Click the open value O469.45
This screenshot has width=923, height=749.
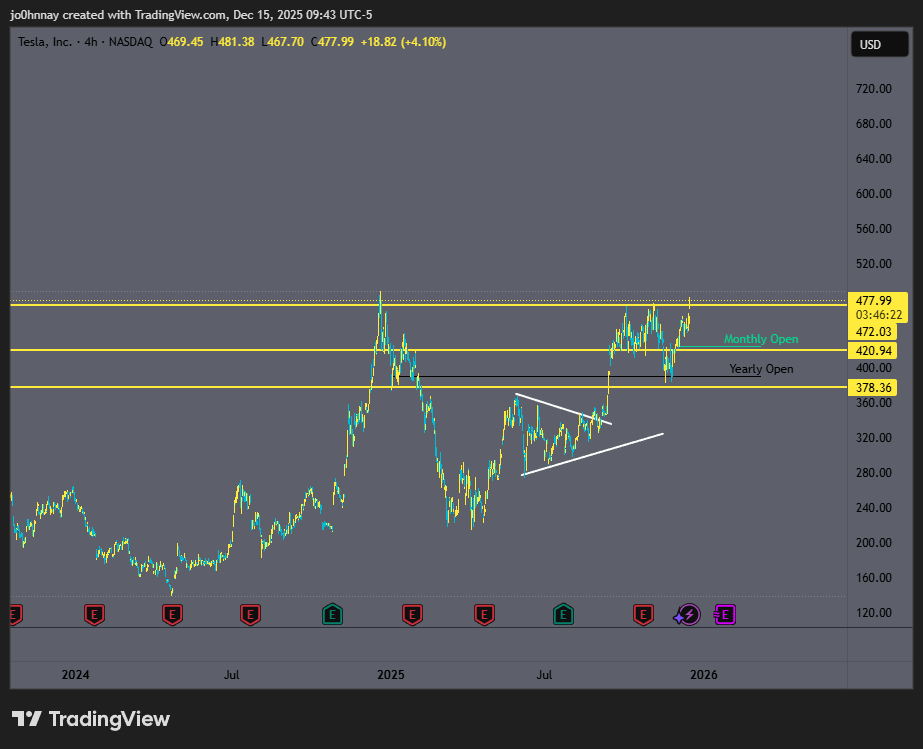(181, 42)
